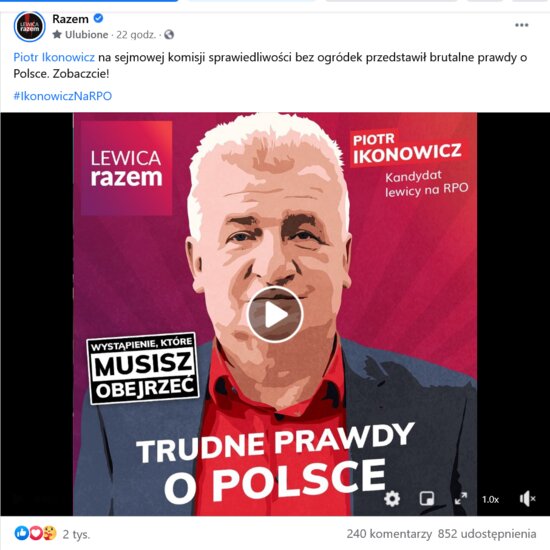This screenshot has width=550, height=550.
Task: Open Razem page profile picture
Action: [29, 27]
